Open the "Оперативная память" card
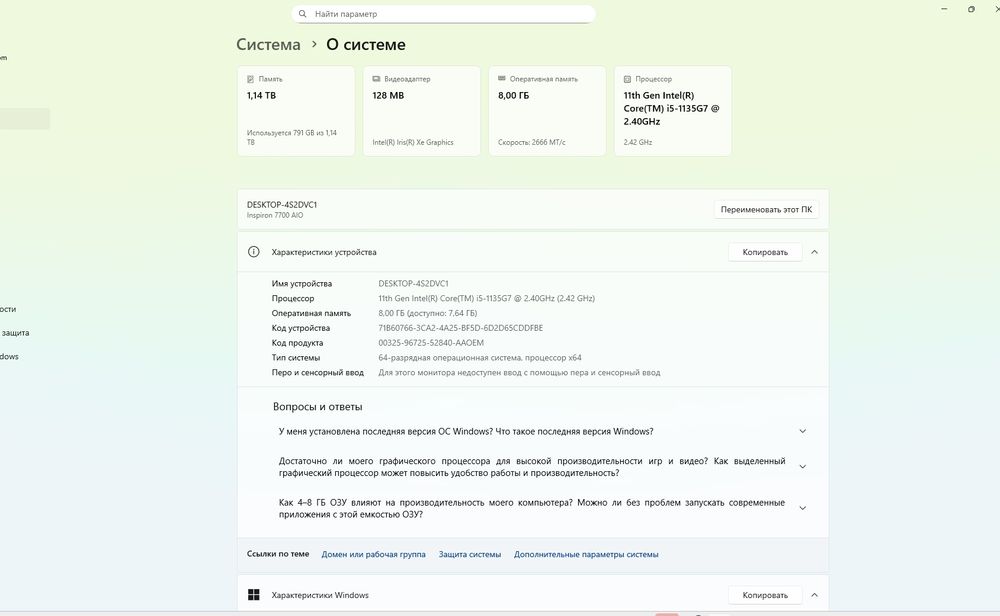 [547, 111]
